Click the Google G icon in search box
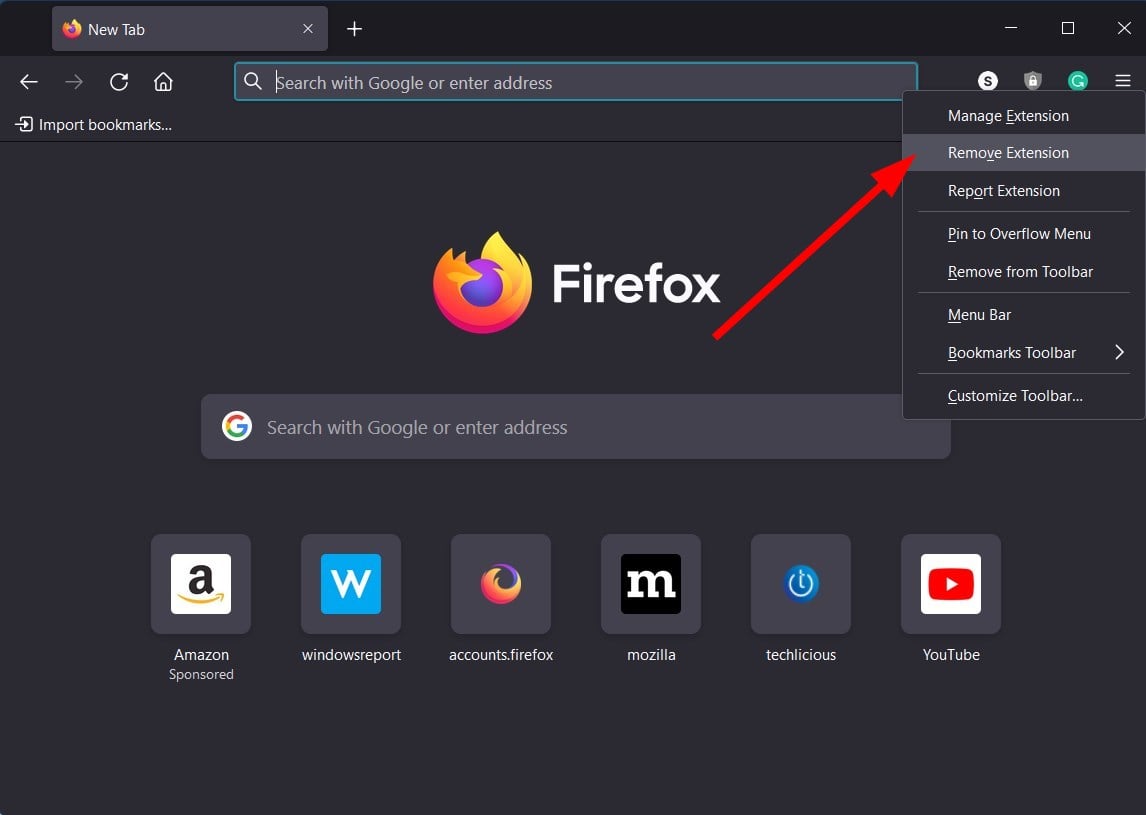The height and width of the screenshot is (815, 1146). point(237,426)
